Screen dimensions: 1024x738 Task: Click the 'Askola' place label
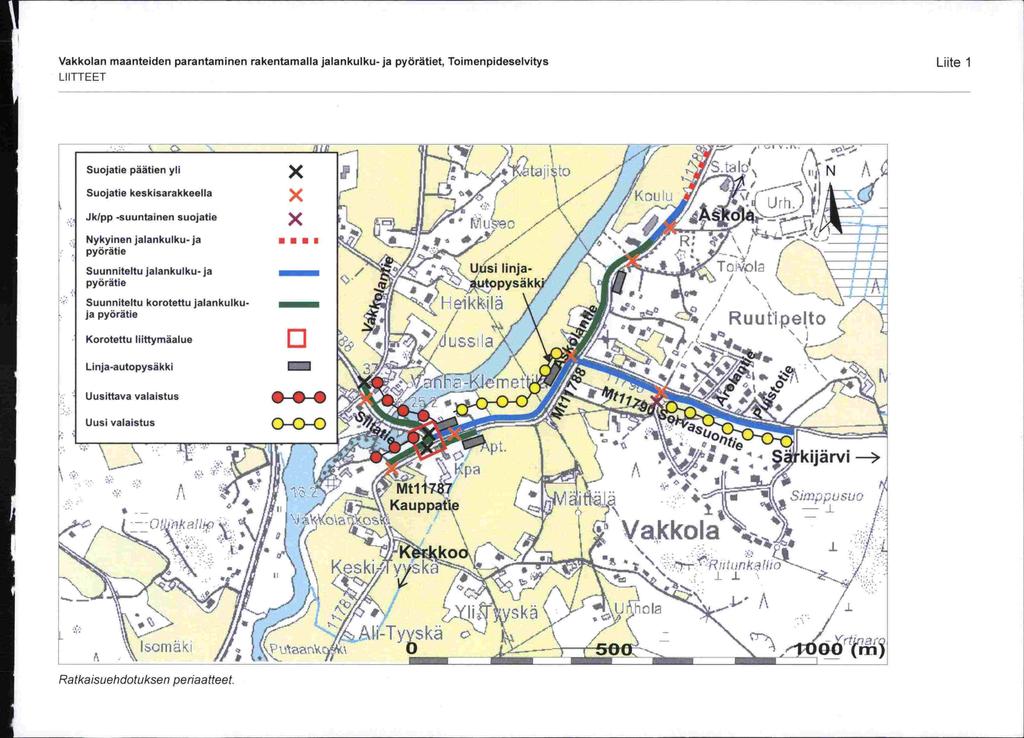click(x=726, y=216)
